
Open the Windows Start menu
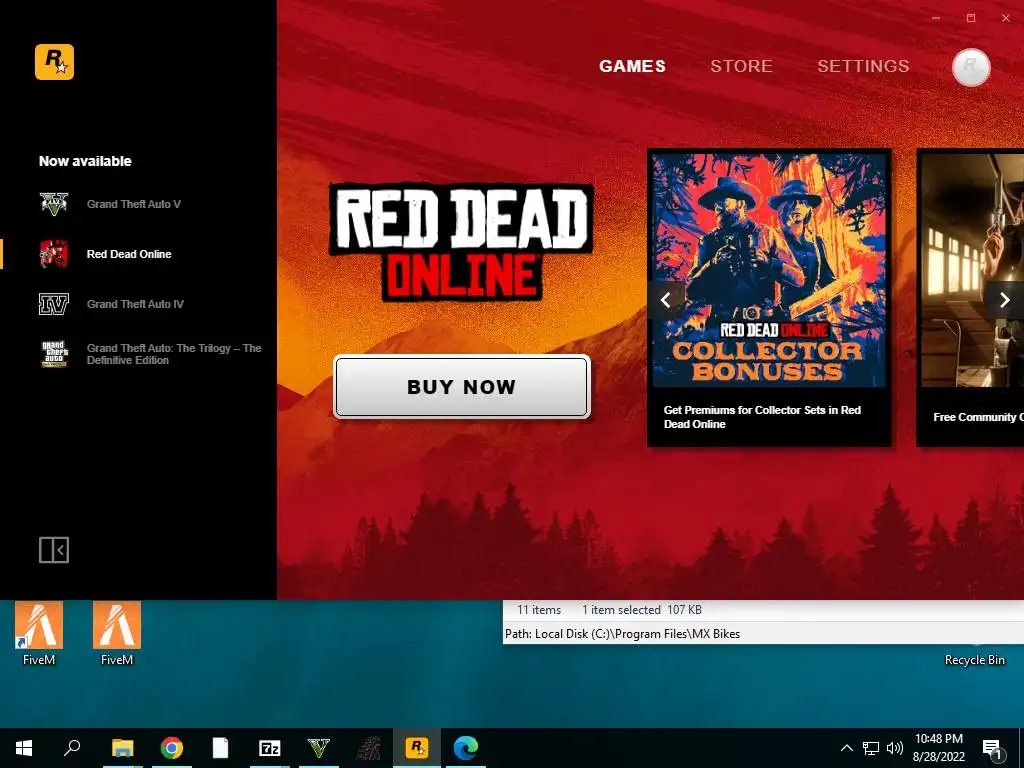[24, 748]
